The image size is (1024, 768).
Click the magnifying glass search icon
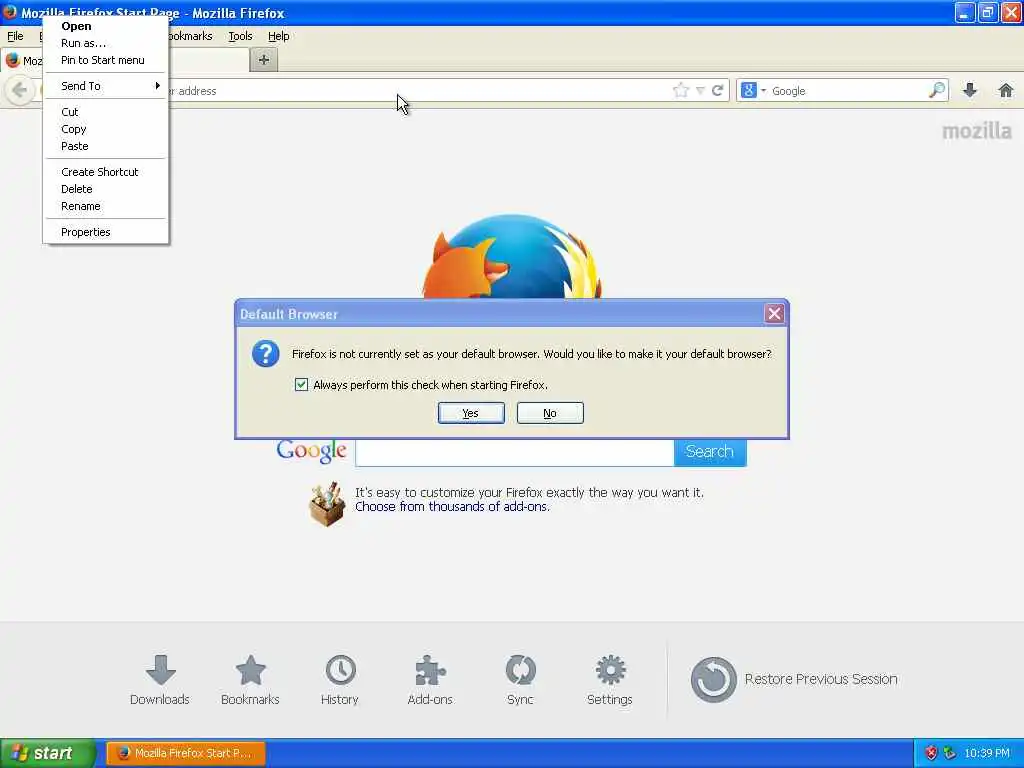pyautogui.click(x=936, y=90)
